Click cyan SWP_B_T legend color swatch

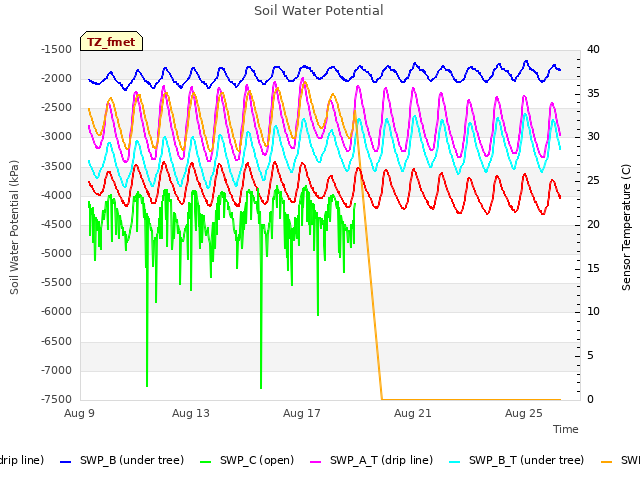(x=454, y=462)
